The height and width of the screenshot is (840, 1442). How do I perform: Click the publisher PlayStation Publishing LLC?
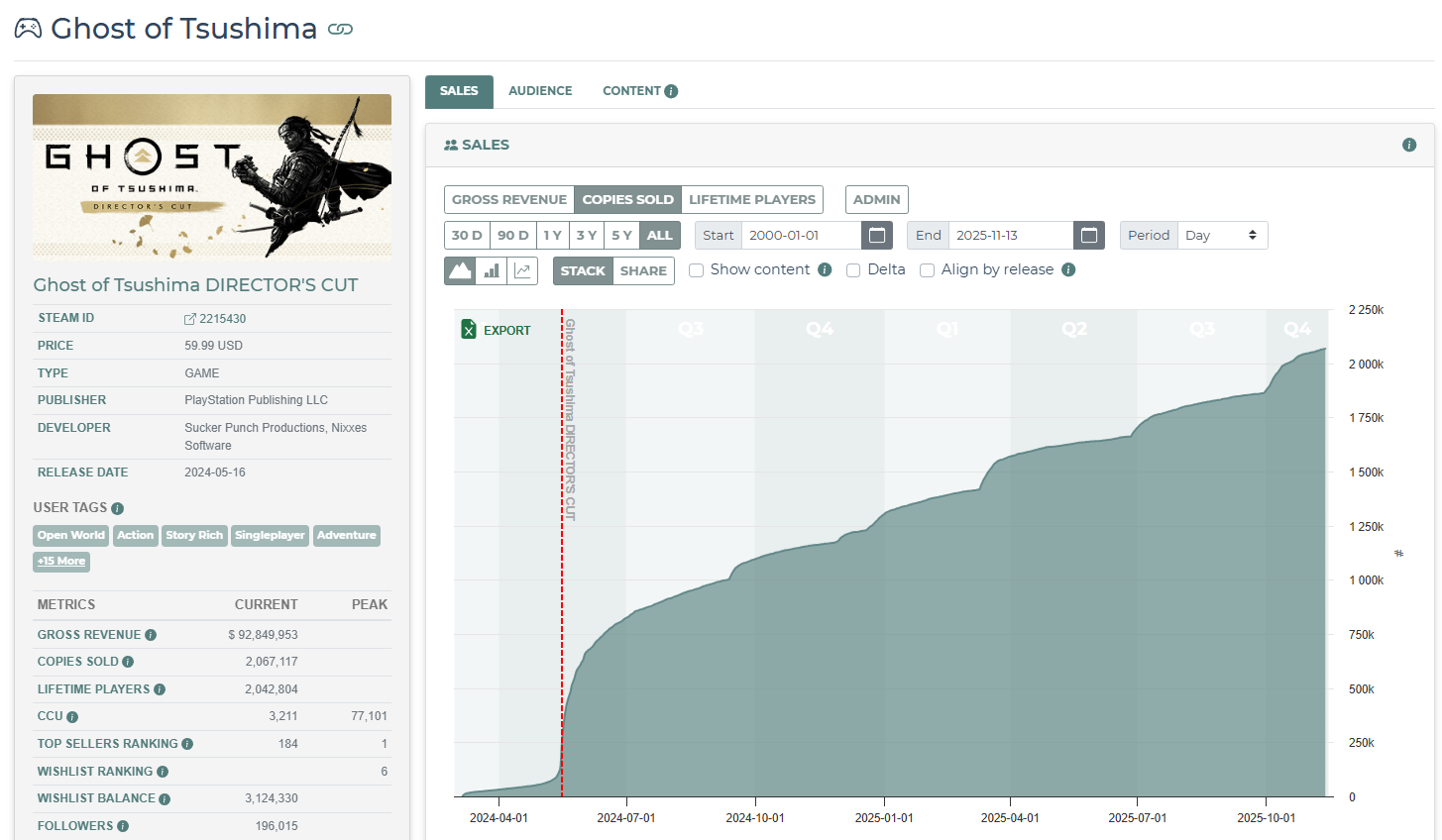tap(256, 400)
